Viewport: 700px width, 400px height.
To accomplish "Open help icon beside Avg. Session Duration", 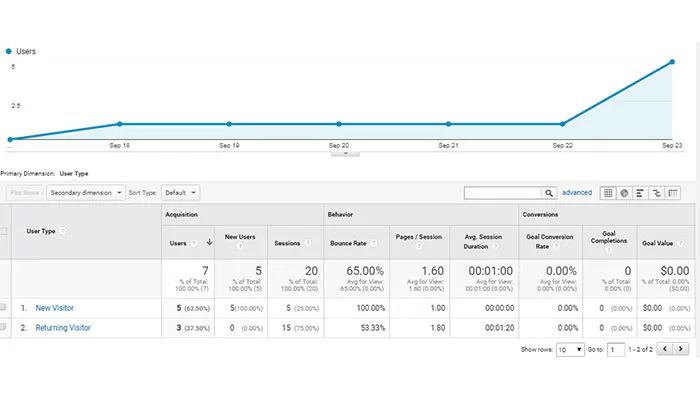I will point(496,246).
